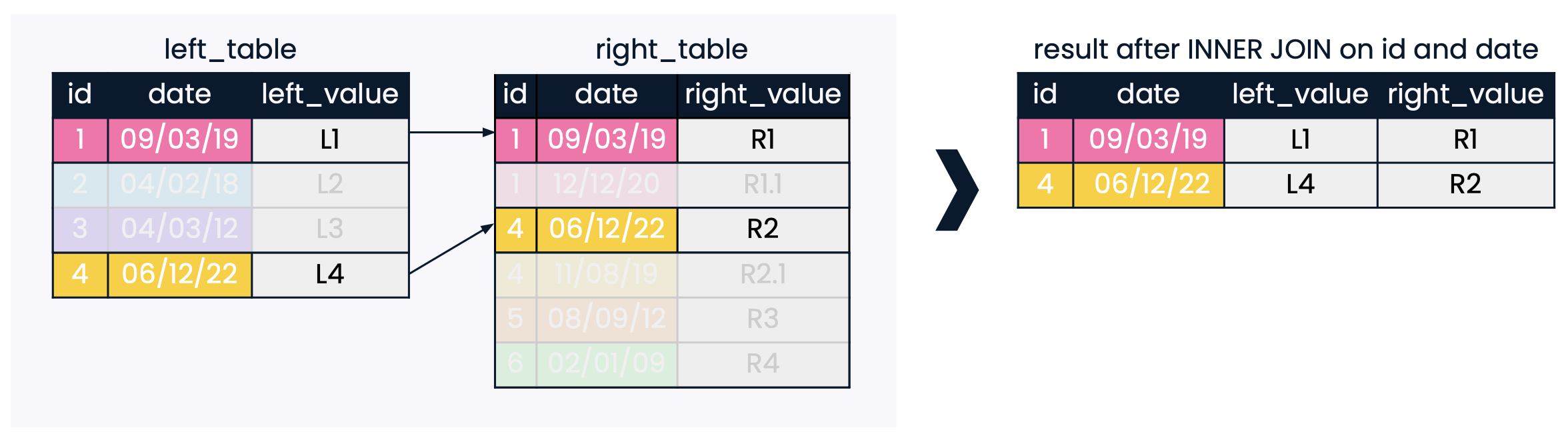Click pink 09/03/19 cell in result table
The height and width of the screenshot is (436, 1568).
click(x=1148, y=139)
